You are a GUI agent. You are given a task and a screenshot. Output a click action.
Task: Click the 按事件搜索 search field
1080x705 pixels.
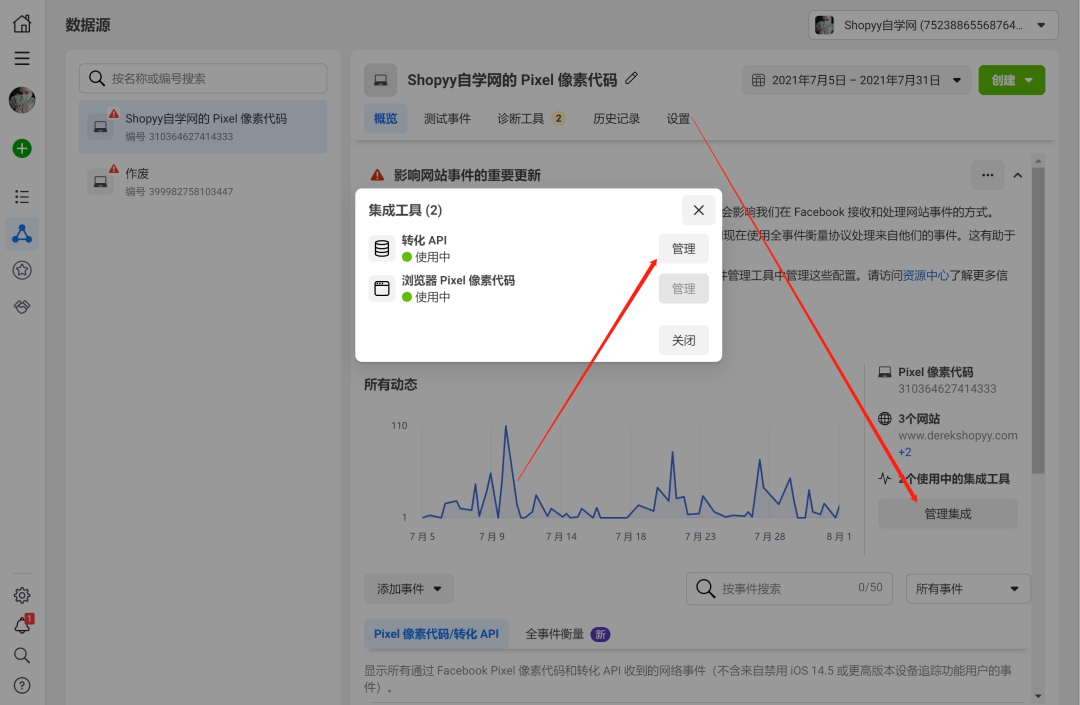(789, 589)
